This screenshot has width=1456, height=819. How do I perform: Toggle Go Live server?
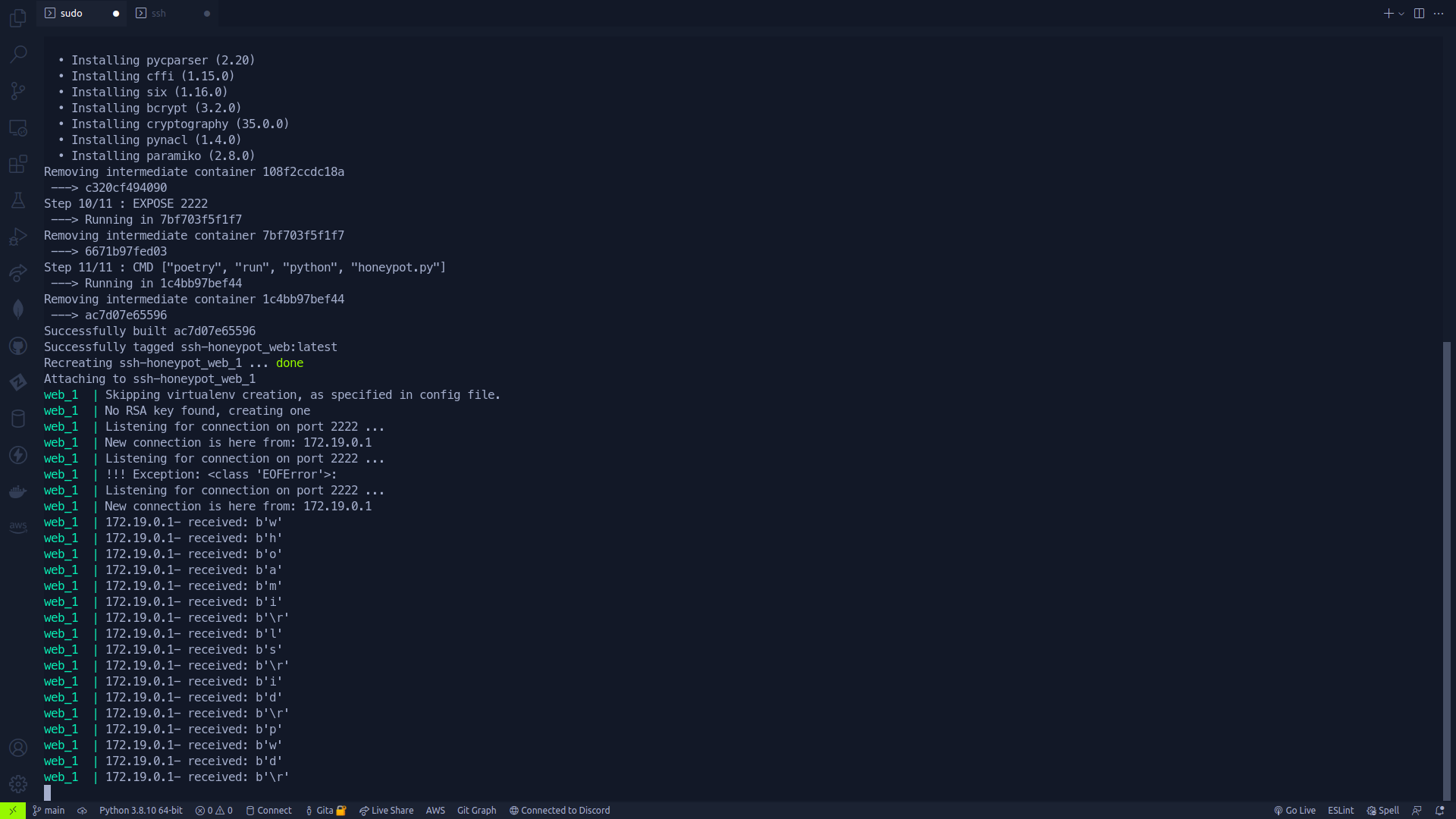click(x=1294, y=810)
